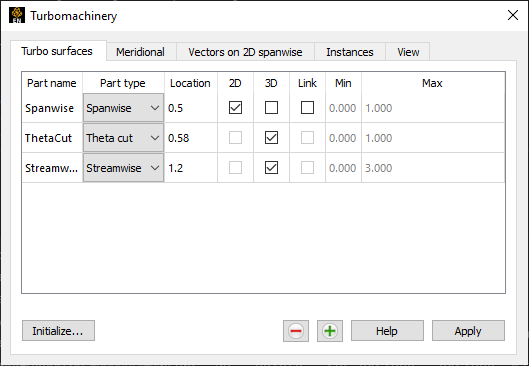529x366 pixels.
Task: Select the ThetaCut part name cell
Action: pos(52,138)
